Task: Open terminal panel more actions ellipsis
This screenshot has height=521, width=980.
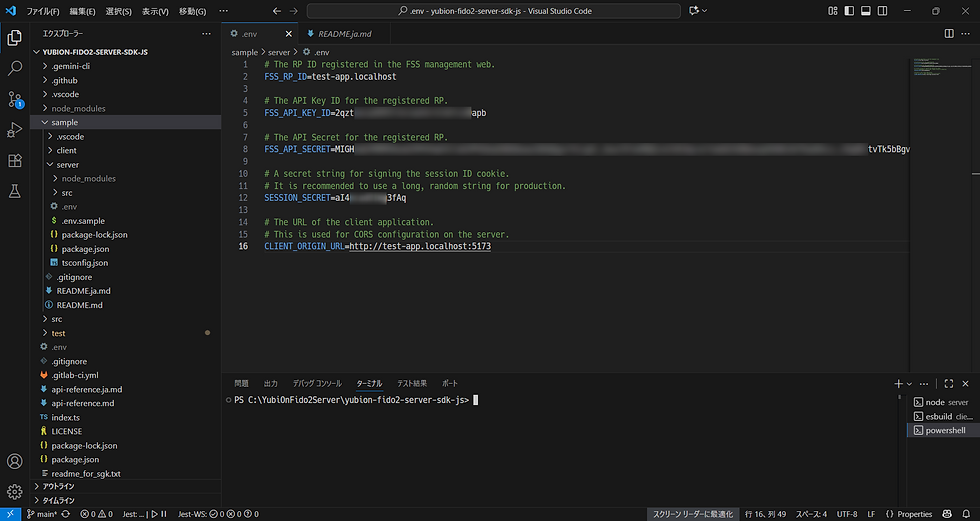Action: 924,384
